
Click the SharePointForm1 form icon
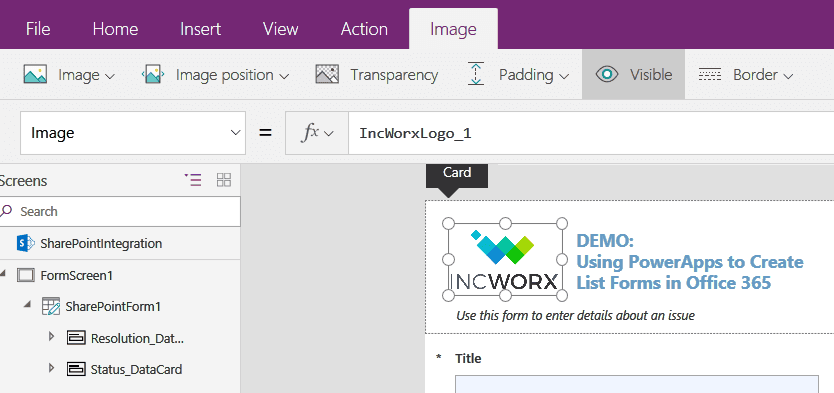point(51,306)
